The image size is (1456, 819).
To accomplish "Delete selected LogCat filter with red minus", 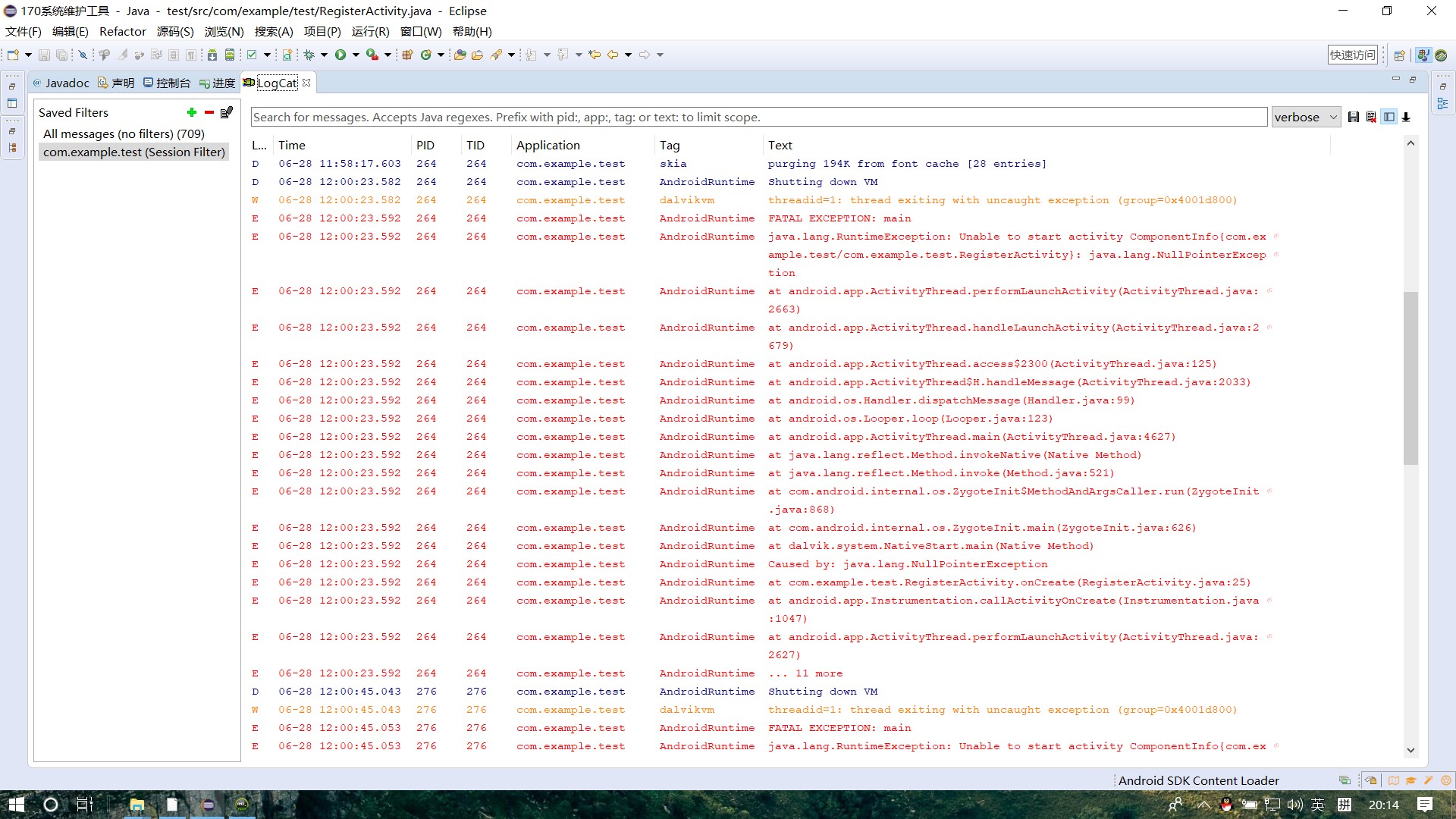I will click(209, 112).
